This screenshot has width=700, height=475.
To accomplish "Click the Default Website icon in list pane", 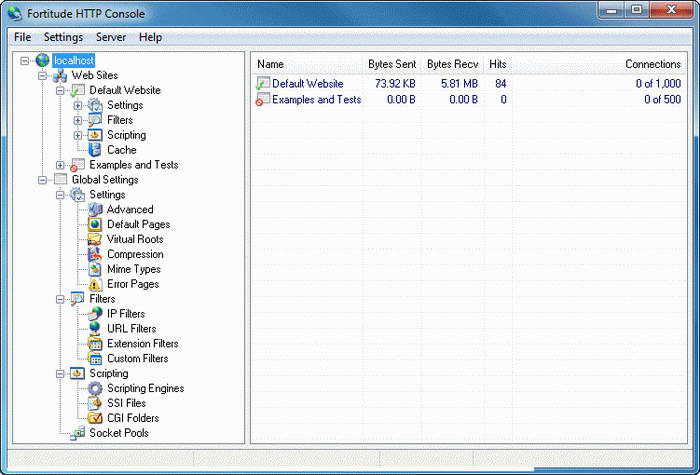I will [262, 83].
